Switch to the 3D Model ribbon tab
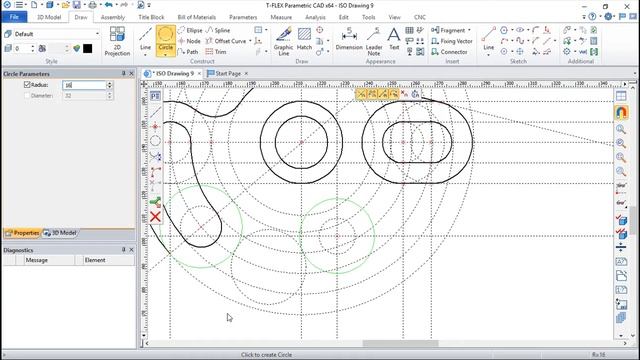This screenshot has height=360, width=640. coord(49,17)
